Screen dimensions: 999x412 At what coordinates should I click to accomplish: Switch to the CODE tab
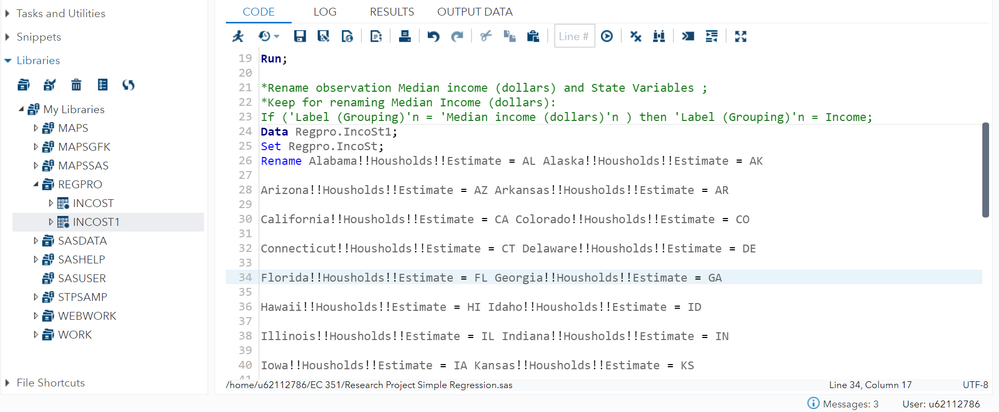click(x=259, y=11)
